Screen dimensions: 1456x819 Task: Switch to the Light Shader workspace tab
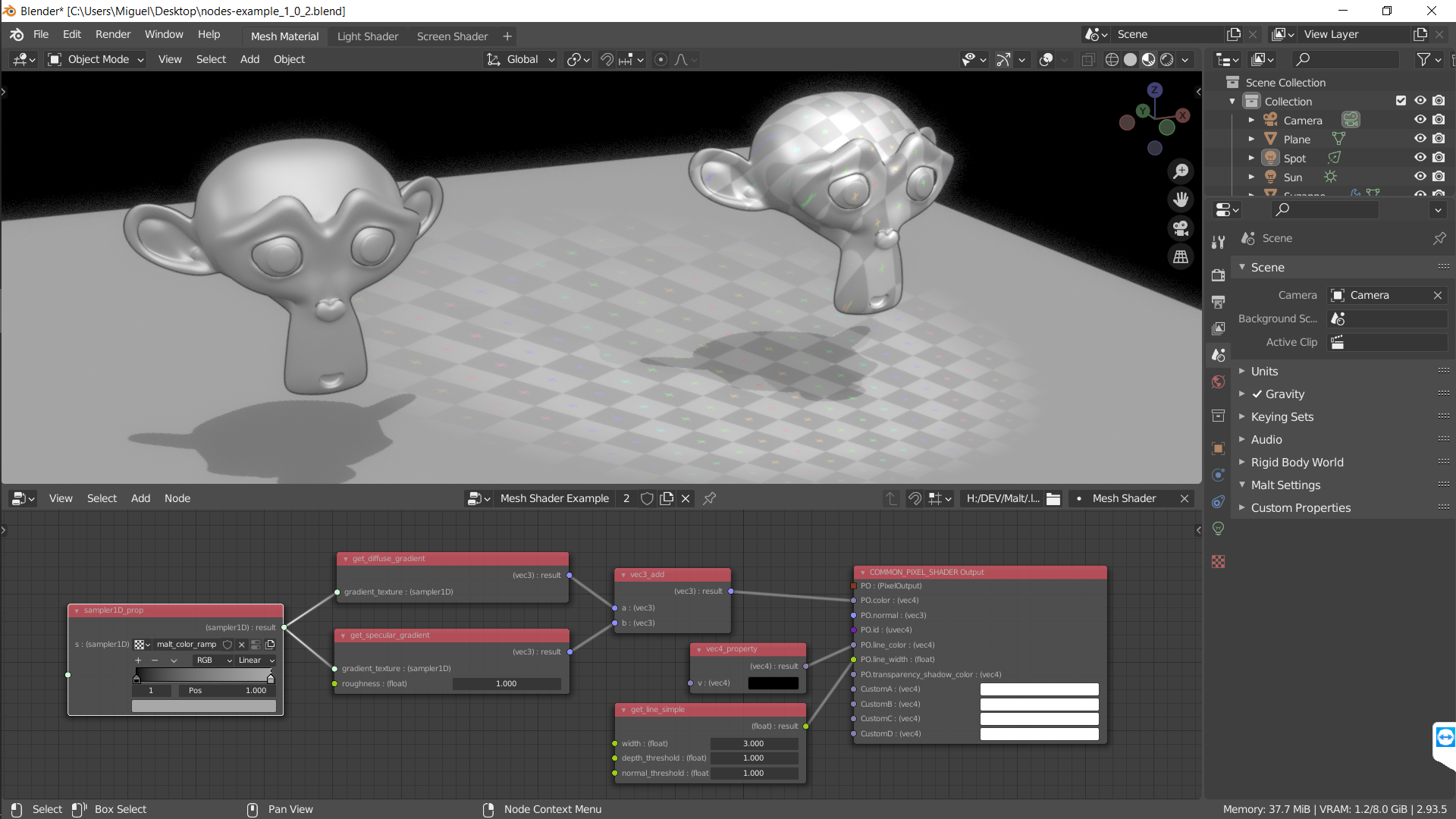367,36
